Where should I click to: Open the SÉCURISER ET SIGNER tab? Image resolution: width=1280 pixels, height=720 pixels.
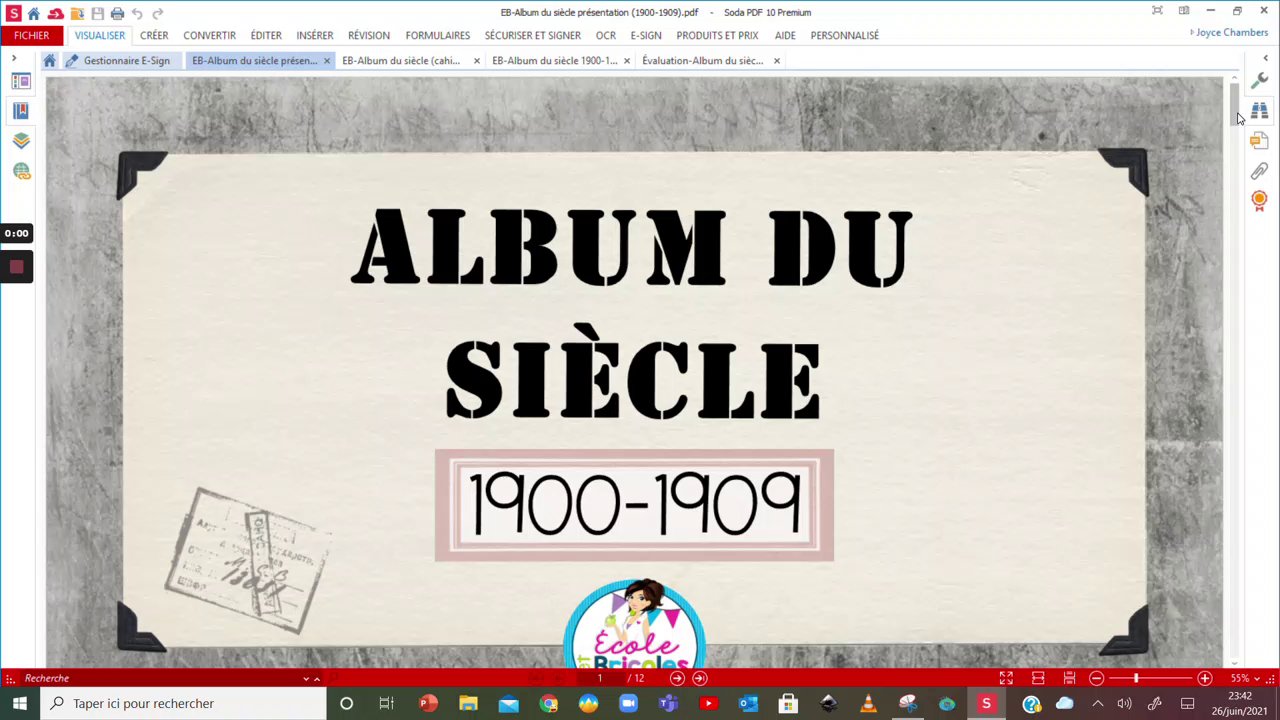pyautogui.click(x=533, y=35)
